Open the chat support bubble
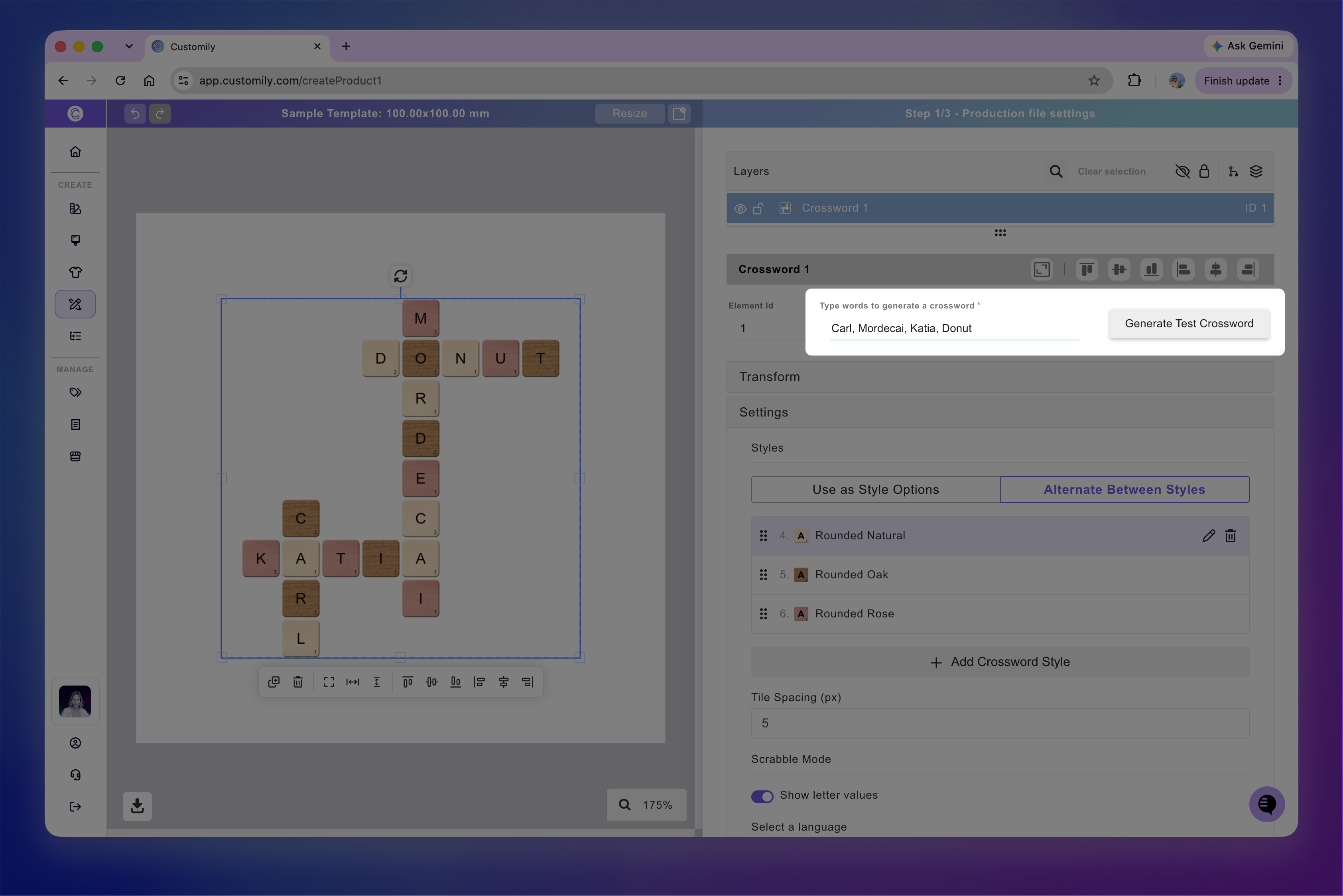This screenshot has height=896, width=1343. click(x=1266, y=805)
